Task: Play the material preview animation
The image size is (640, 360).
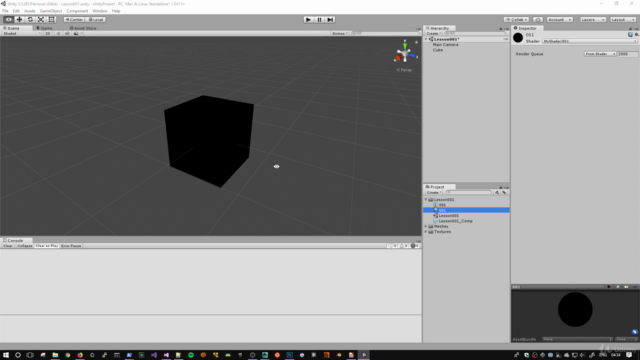Action: [609, 287]
